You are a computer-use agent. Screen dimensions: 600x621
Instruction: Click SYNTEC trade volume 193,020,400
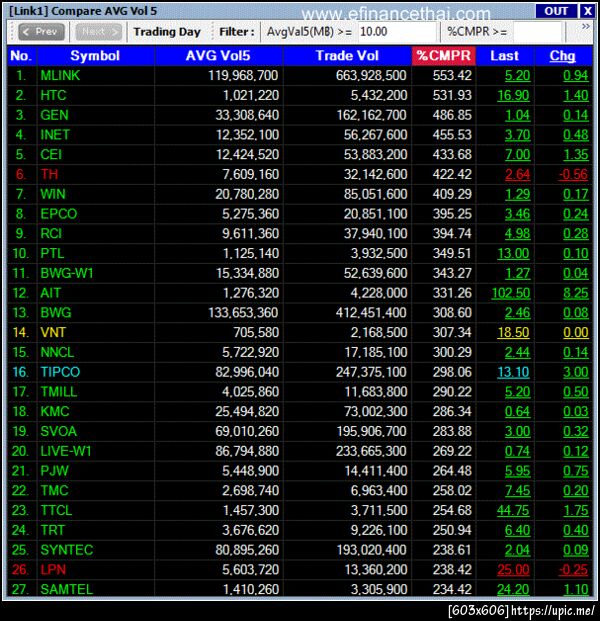[371, 550]
